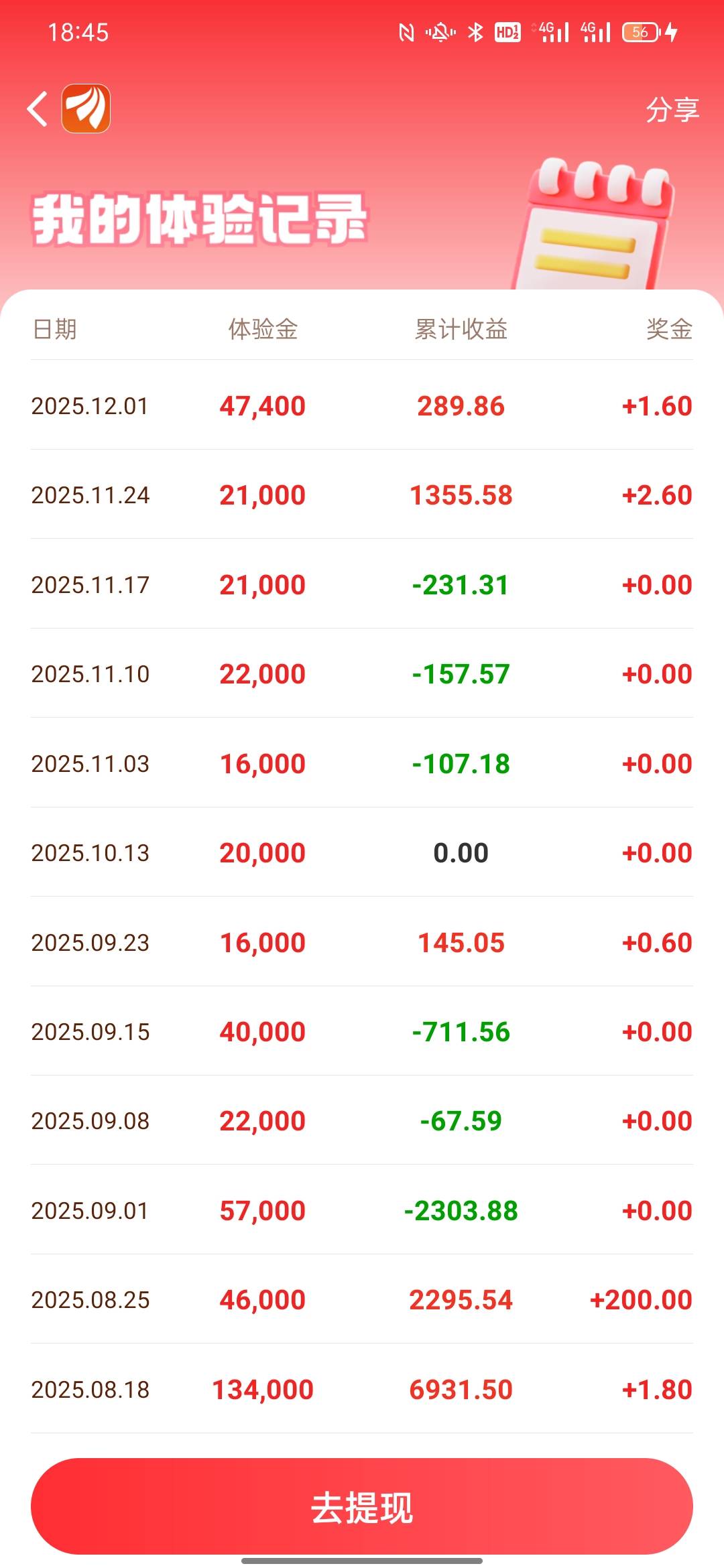Open the 2025.09.01 record date
This screenshot has height=1568, width=724.
[x=90, y=1211]
